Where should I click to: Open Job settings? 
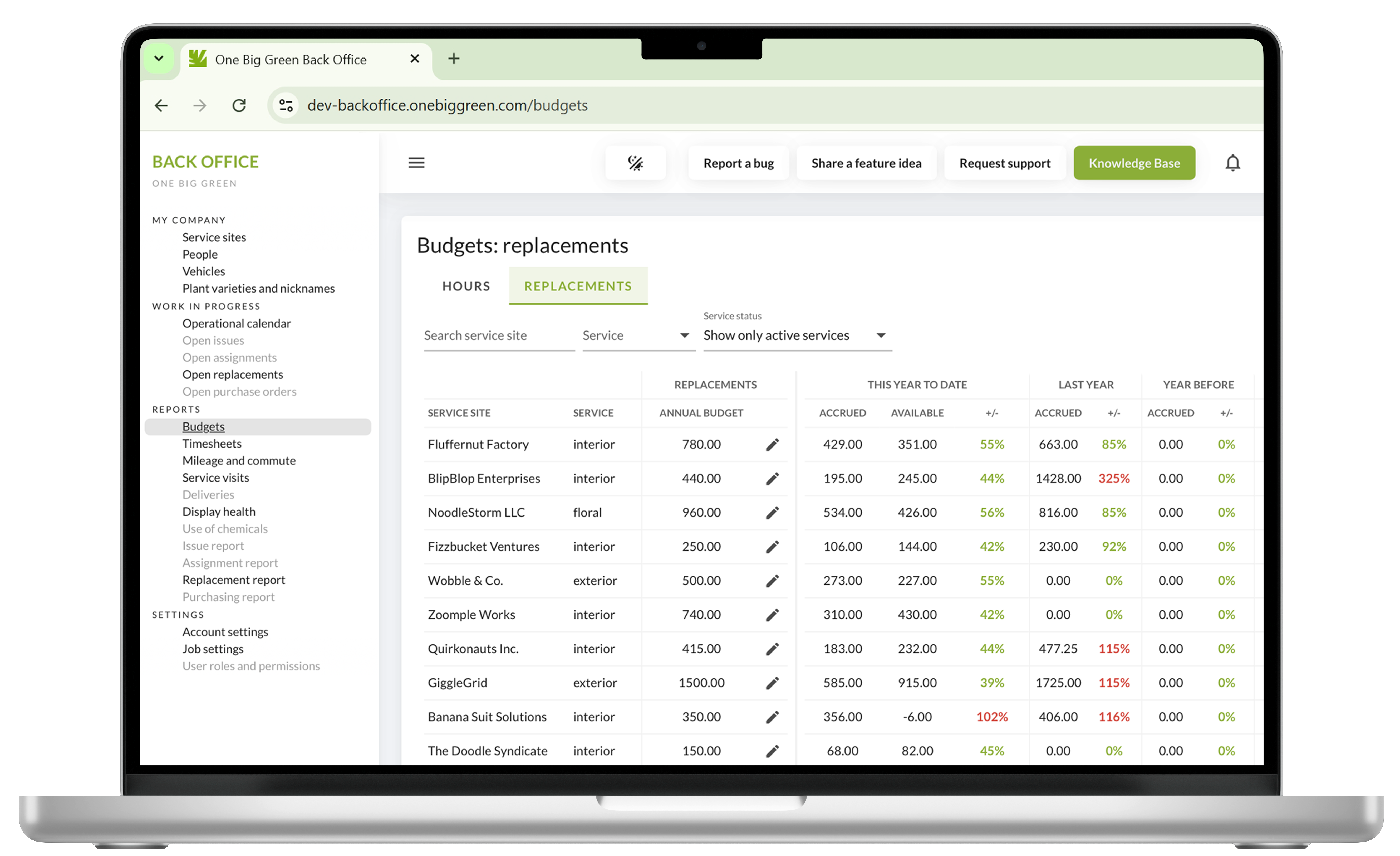point(213,649)
